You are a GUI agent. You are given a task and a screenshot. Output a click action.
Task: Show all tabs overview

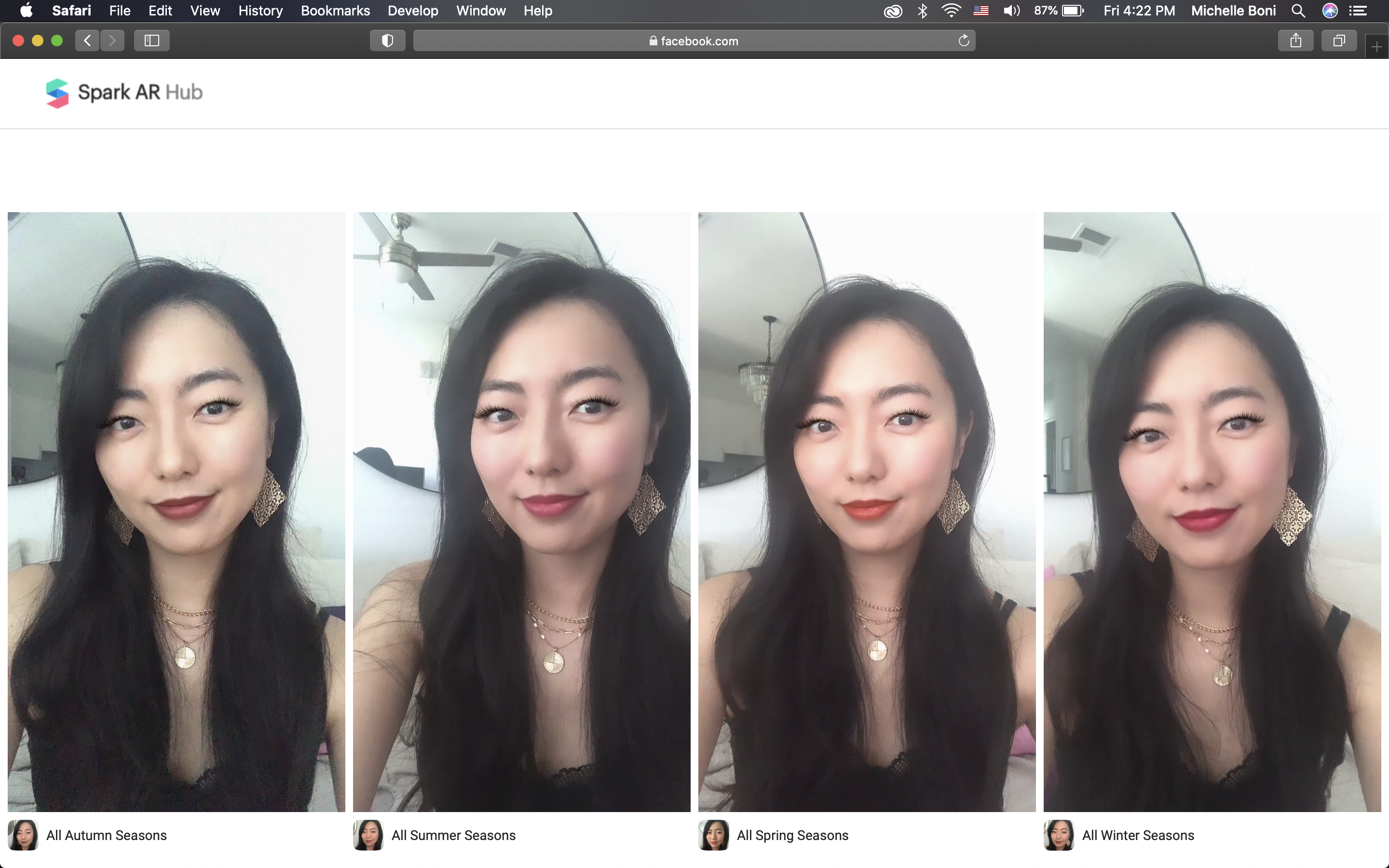tap(1339, 41)
